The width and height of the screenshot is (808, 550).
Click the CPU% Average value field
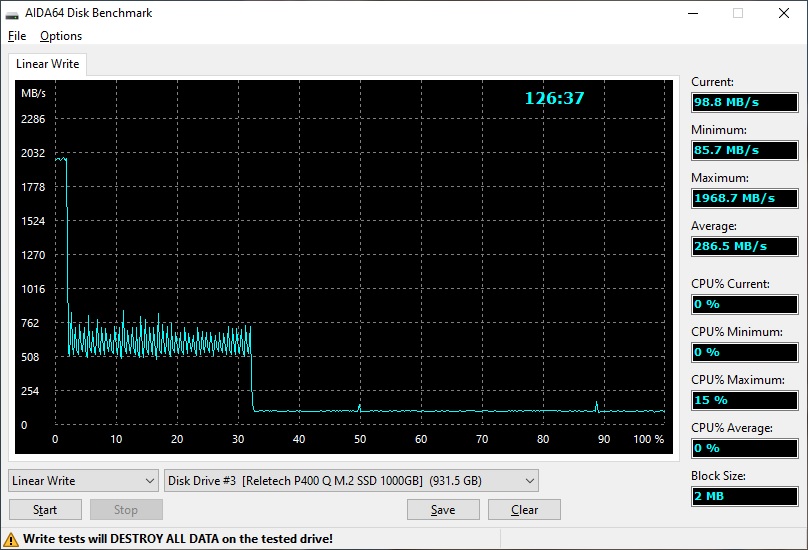[745, 448]
